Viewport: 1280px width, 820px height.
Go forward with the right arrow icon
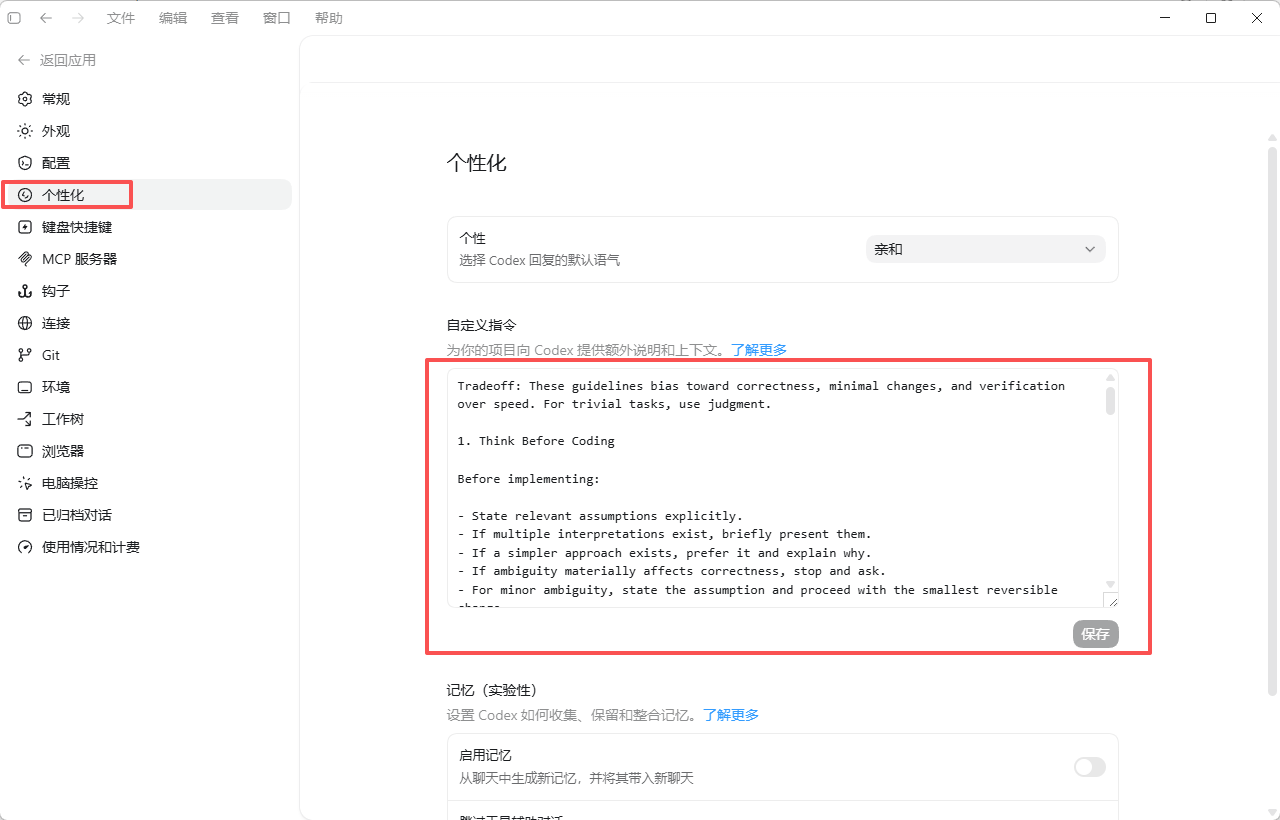(78, 18)
